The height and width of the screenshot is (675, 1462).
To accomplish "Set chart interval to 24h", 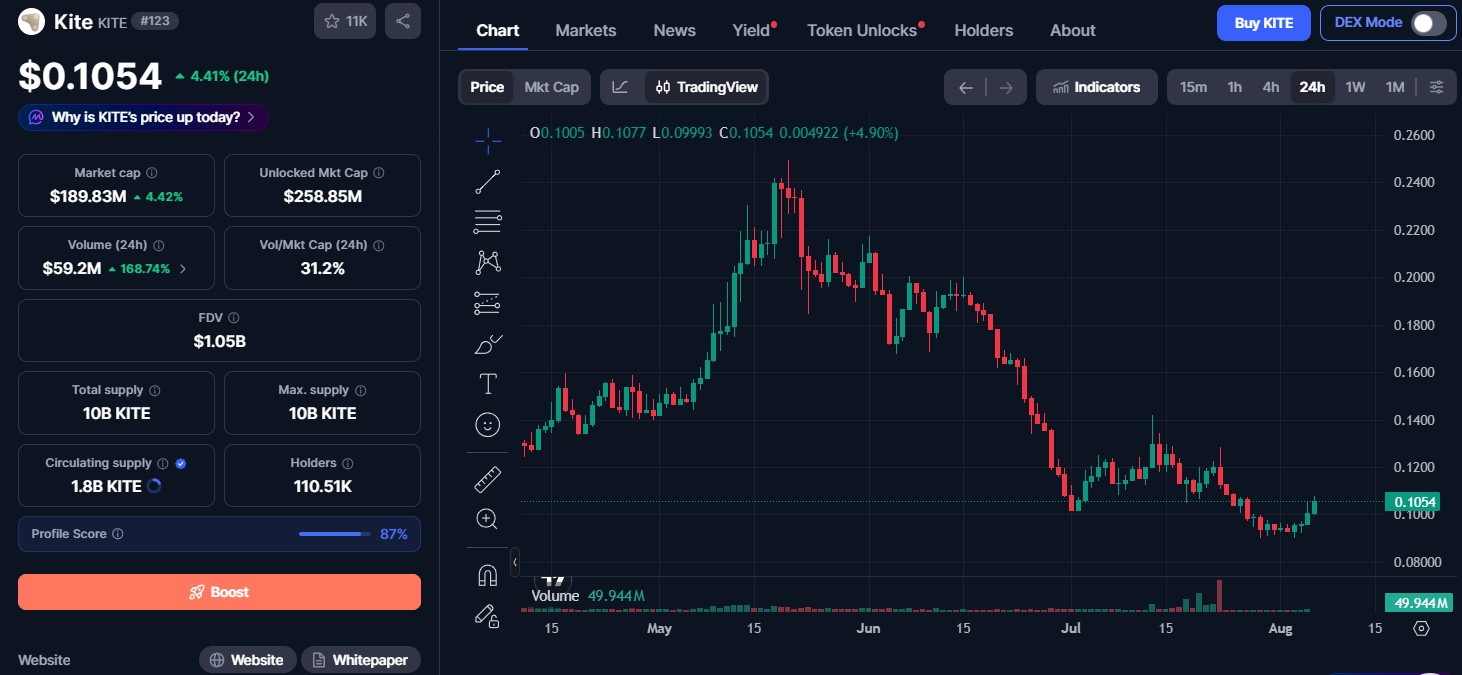I will tap(1312, 87).
